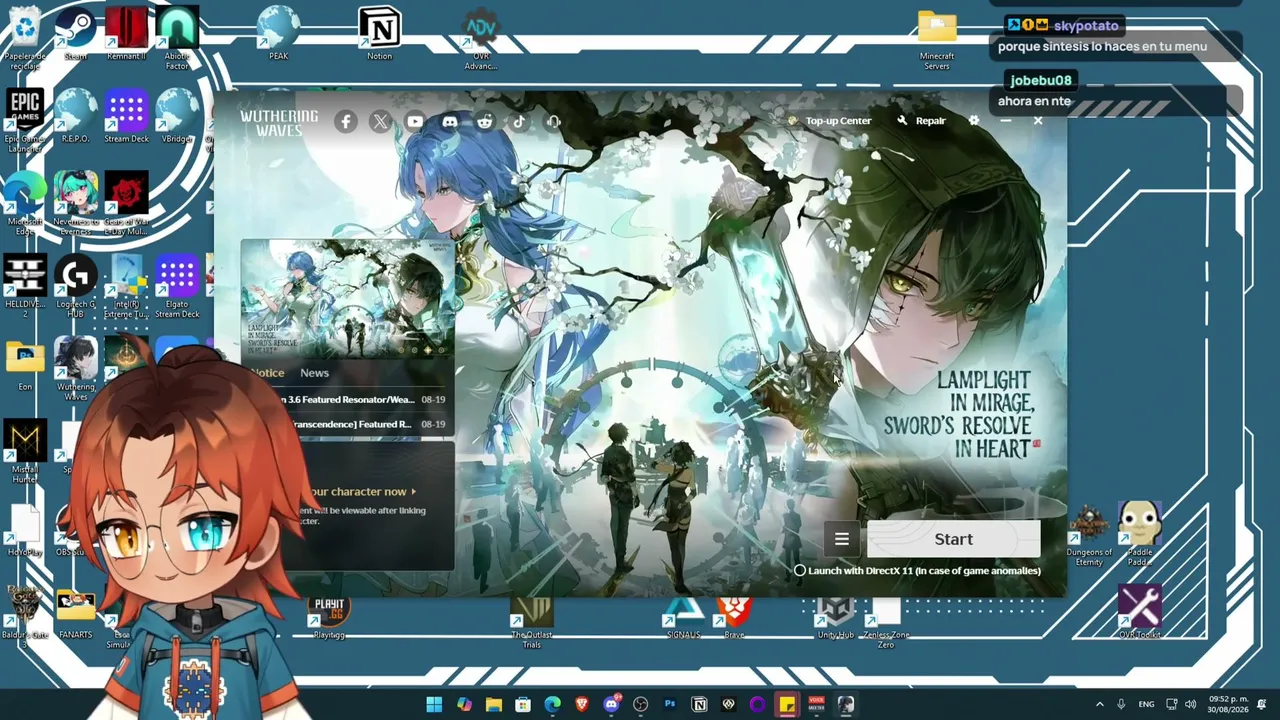This screenshot has height=720, width=1280.
Task: Open the taskbar clock and date
Action: coord(1228,705)
